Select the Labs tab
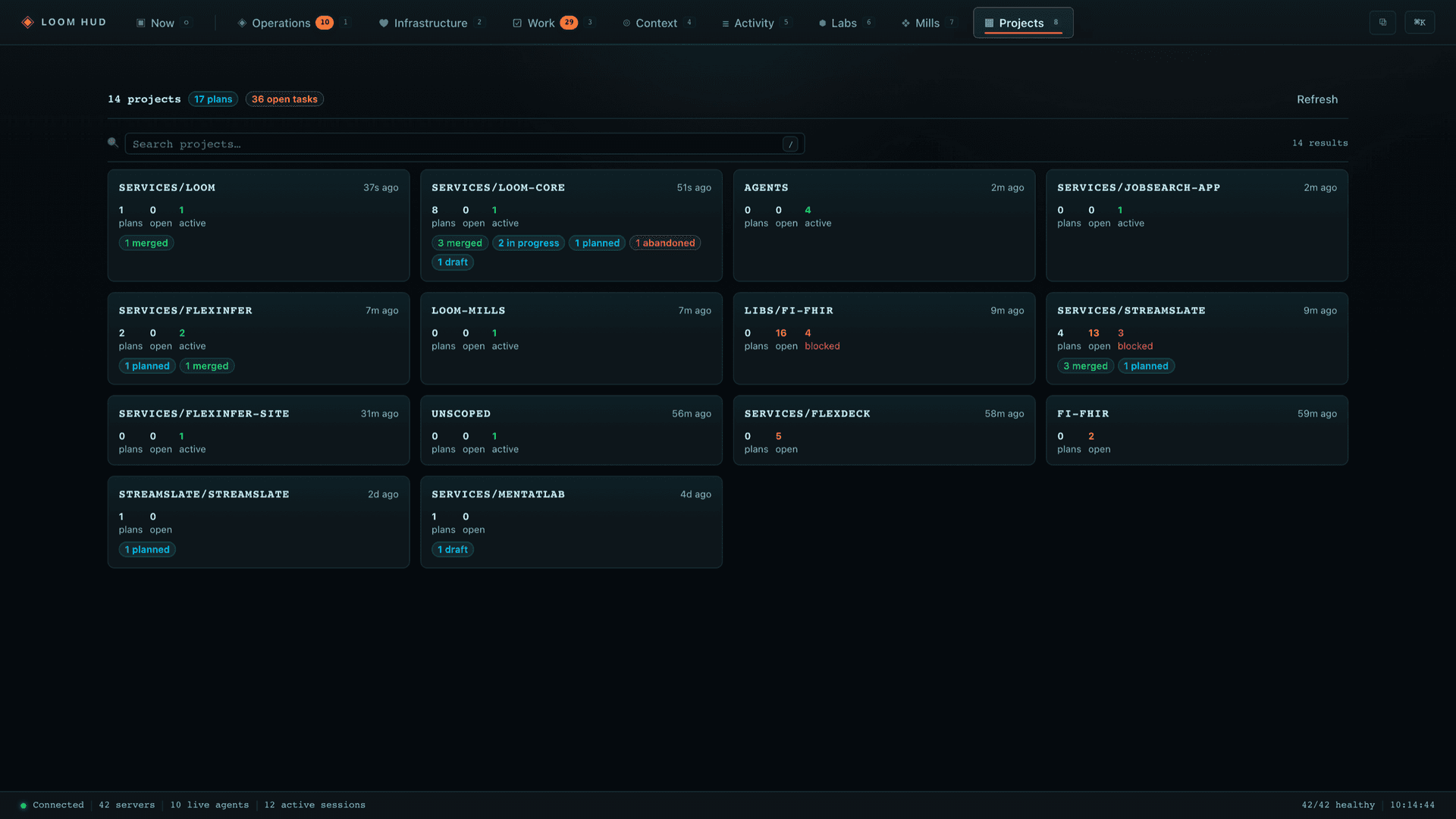This screenshot has width=1456, height=819. [x=843, y=23]
